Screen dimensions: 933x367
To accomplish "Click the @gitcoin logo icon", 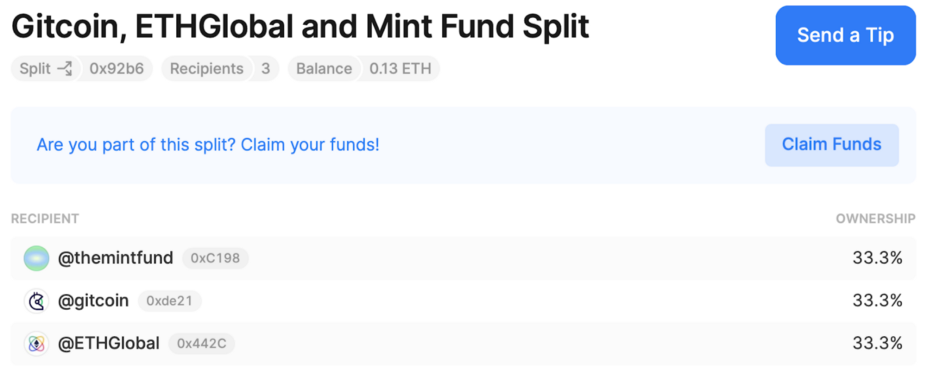I will click(36, 301).
